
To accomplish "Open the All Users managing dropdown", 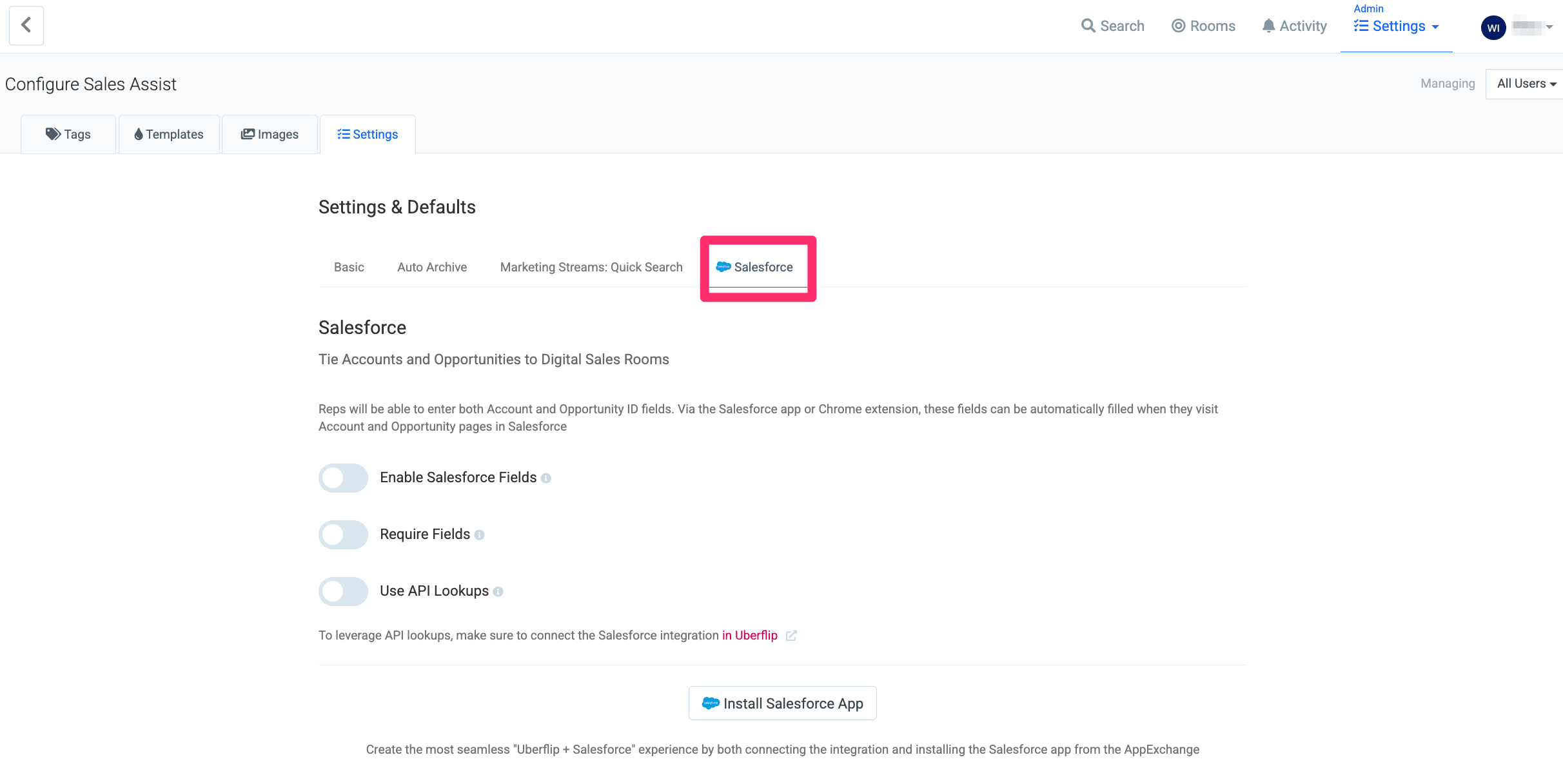I will coord(1524,84).
